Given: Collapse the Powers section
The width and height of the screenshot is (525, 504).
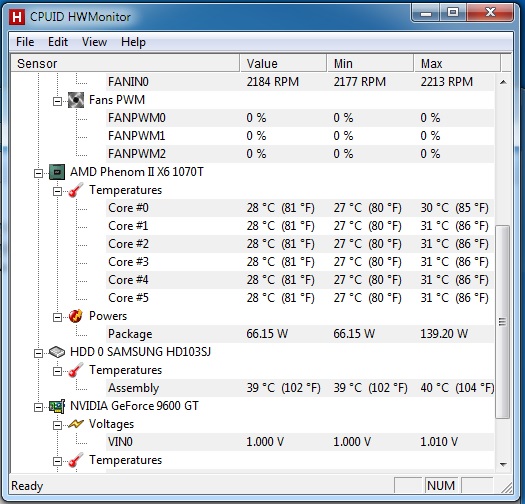Looking at the screenshot, I should coord(58,317).
